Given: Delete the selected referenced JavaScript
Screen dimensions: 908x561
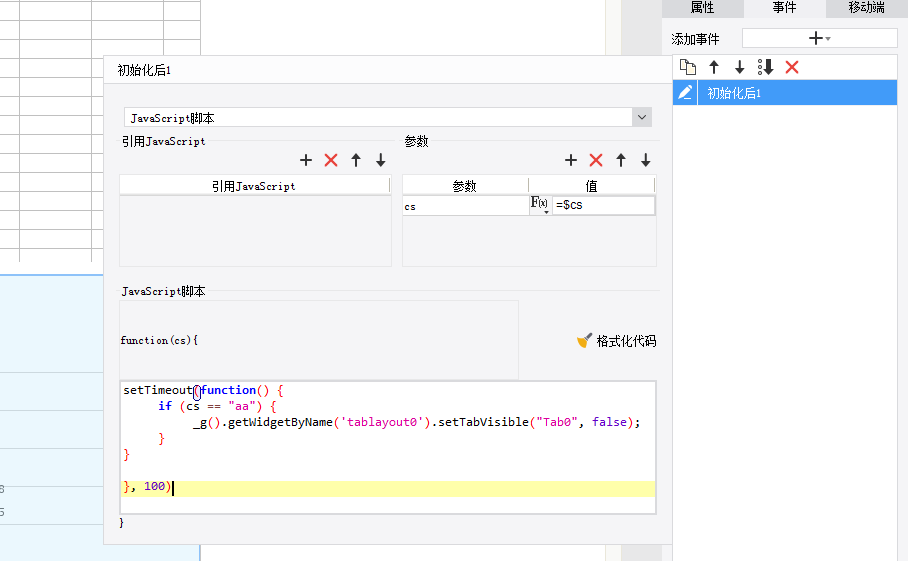Looking at the screenshot, I should click(x=331, y=160).
